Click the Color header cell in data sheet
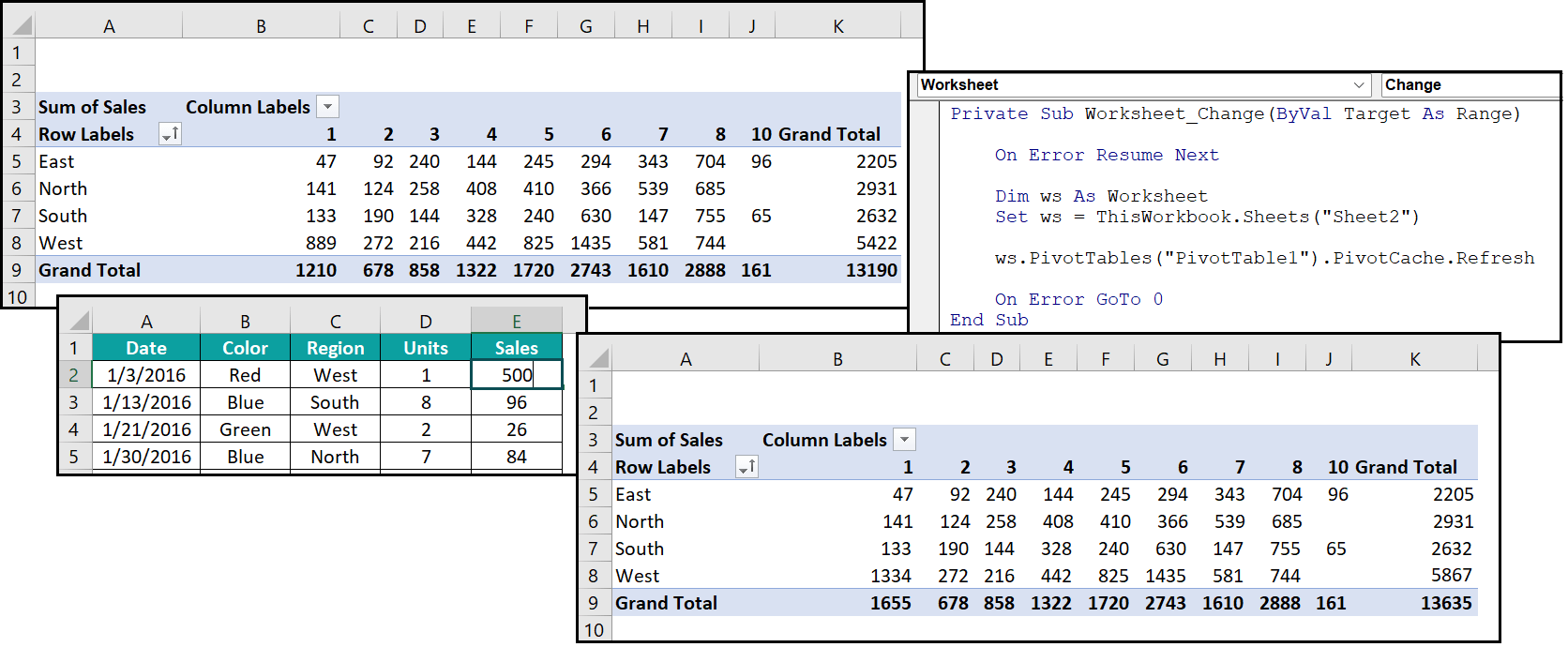 245,348
